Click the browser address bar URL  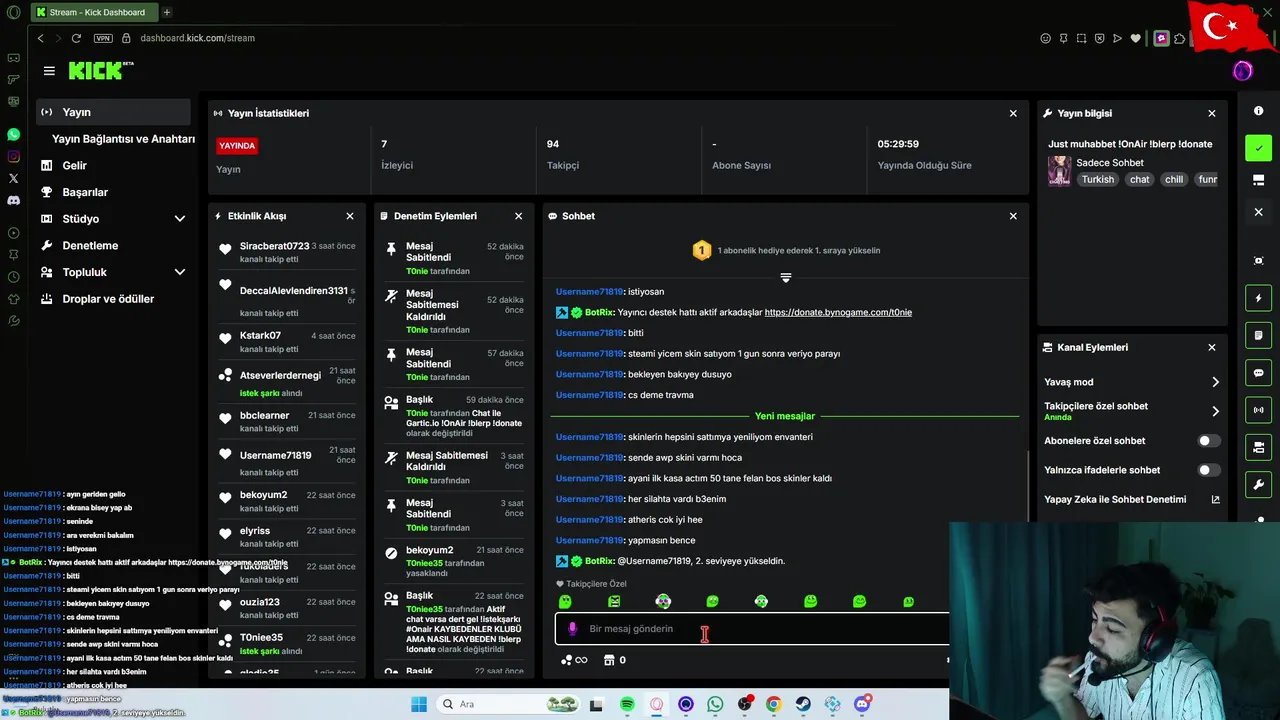(x=197, y=38)
